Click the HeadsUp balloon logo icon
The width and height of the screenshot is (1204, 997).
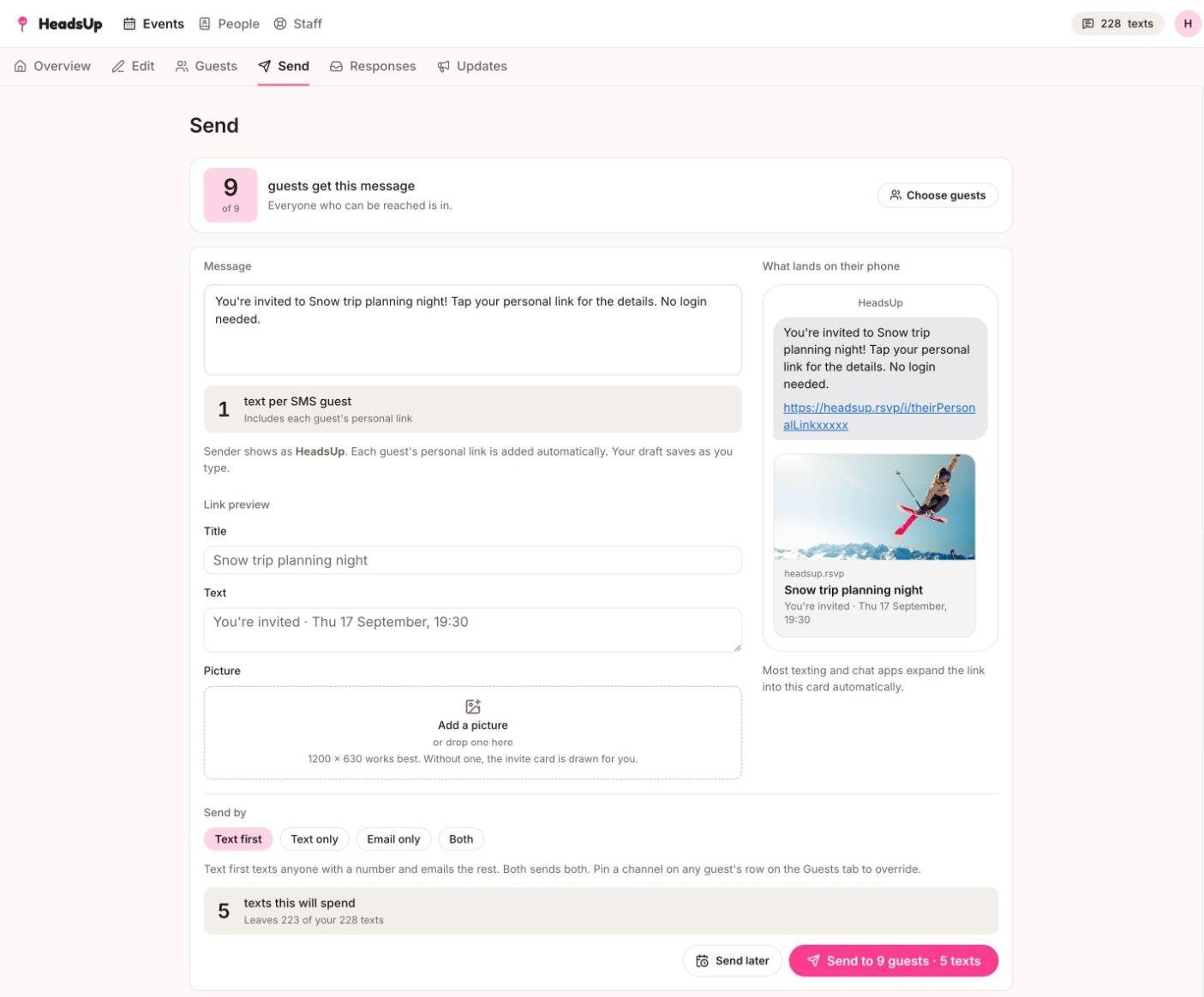[23, 24]
